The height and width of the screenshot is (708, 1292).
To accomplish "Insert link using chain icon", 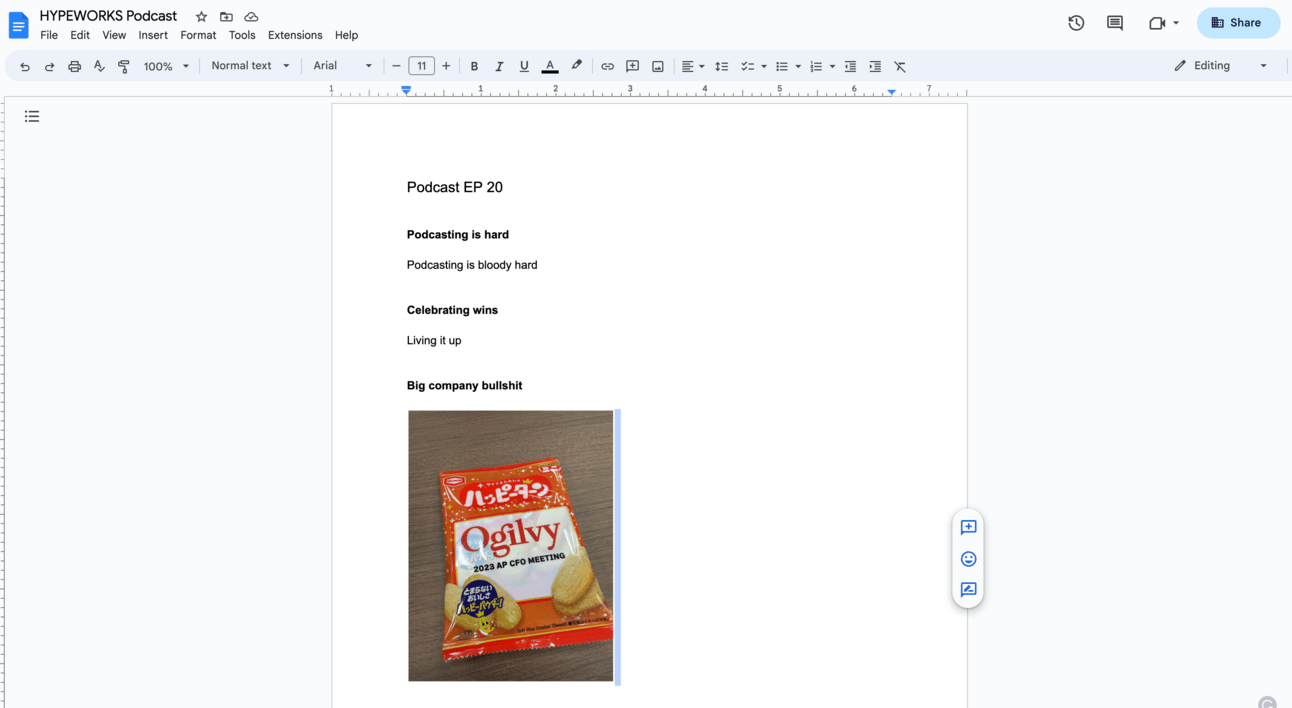I will (x=607, y=66).
